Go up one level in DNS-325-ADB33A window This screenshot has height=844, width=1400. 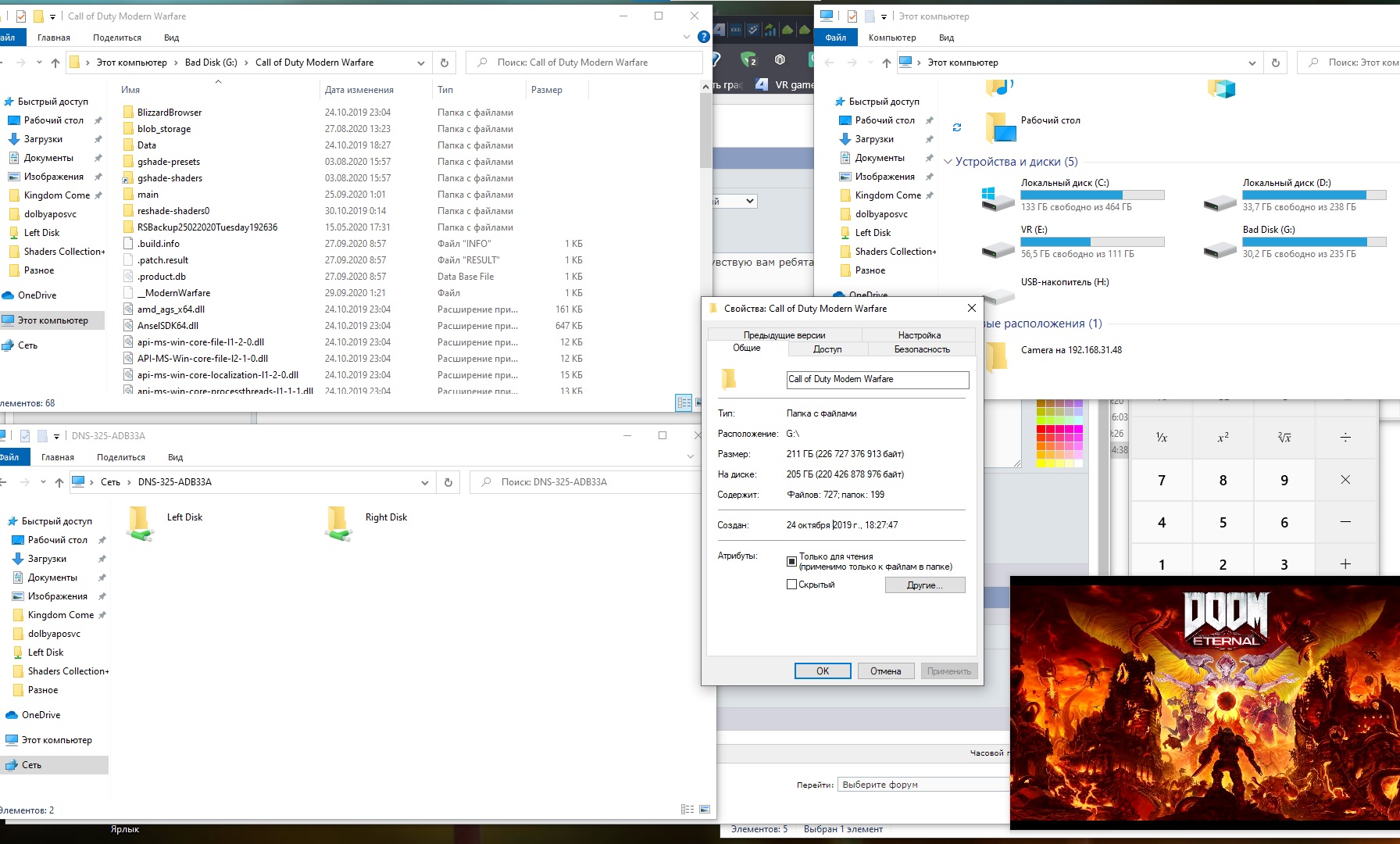click(59, 482)
